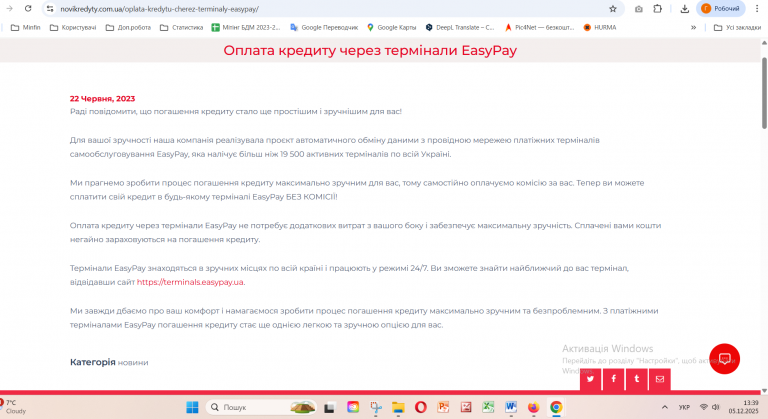This screenshot has height=419, width=768.
Task: Go forward with the browser arrow
Action: (9, 8)
